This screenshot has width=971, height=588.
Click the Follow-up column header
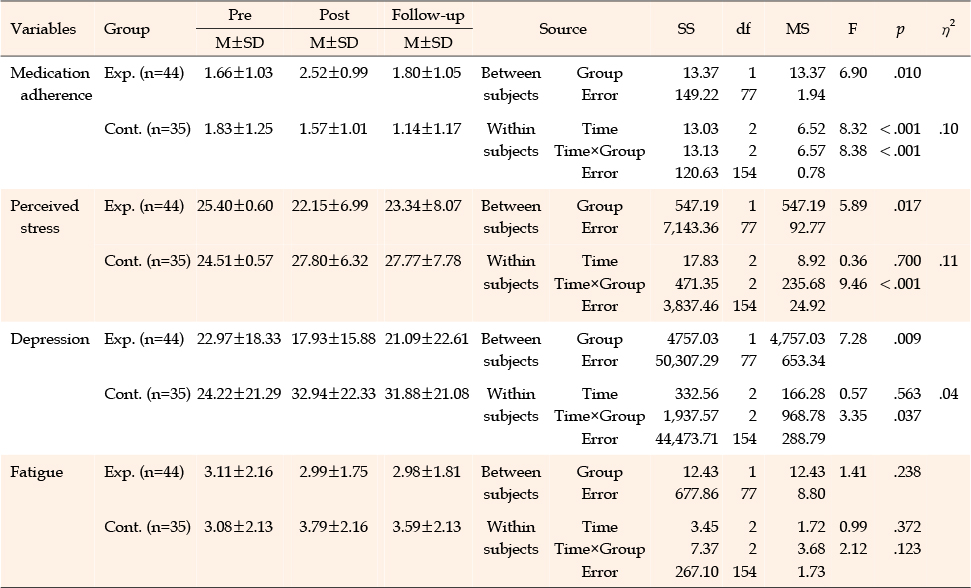(427, 15)
